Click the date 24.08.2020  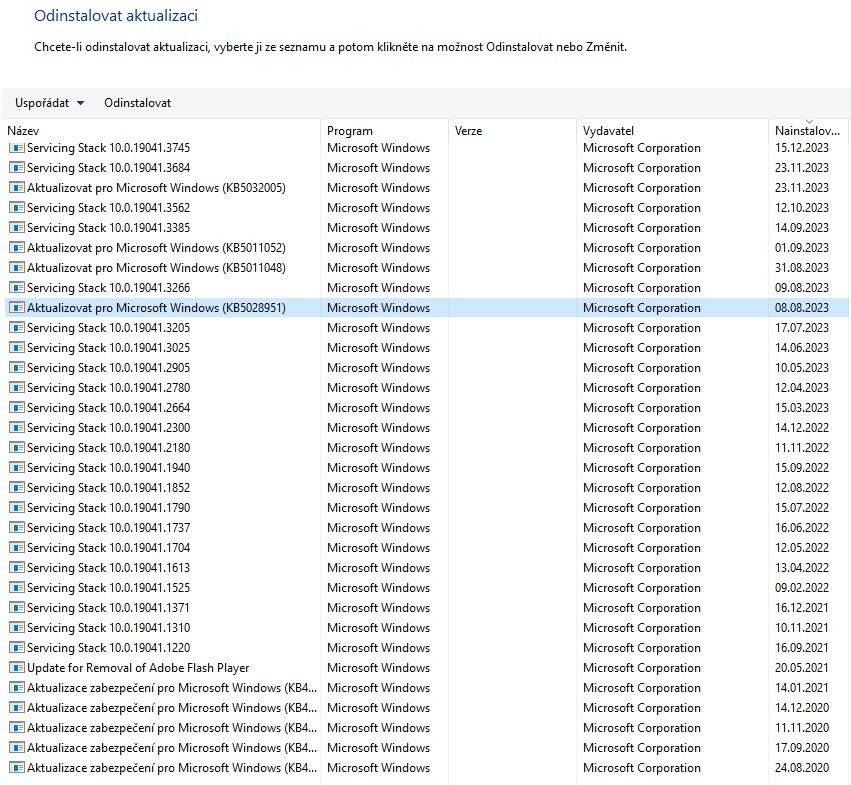[x=802, y=768]
